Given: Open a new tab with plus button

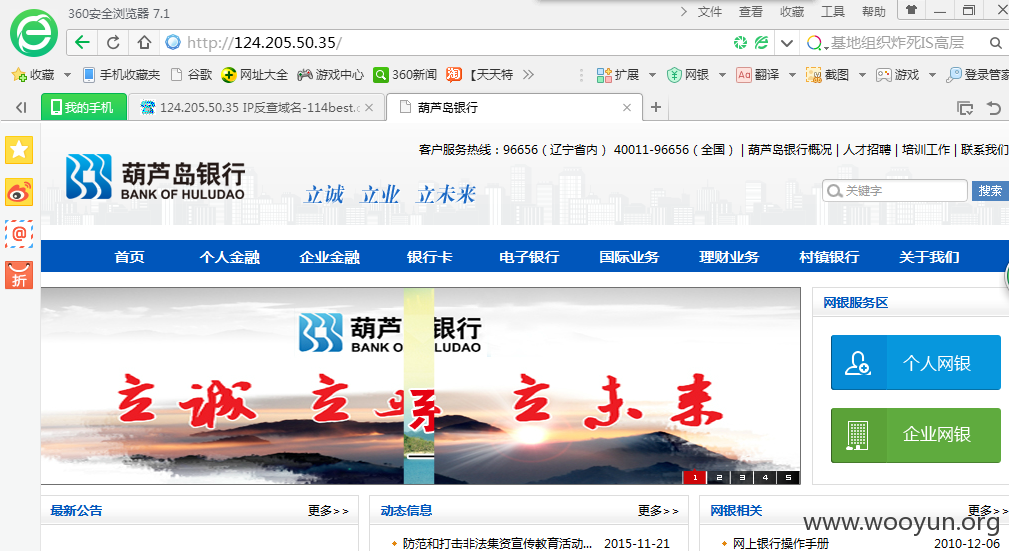Looking at the screenshot, I should click(x=656, y=107).
